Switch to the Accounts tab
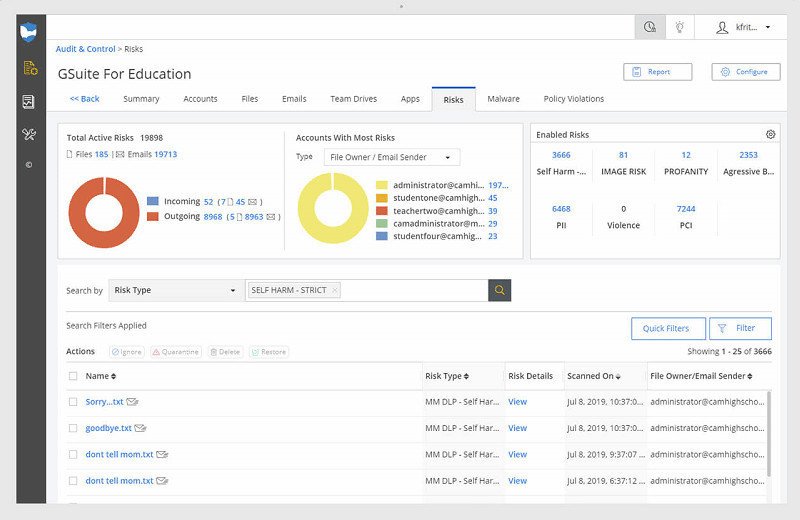 [x=201, y=99]
